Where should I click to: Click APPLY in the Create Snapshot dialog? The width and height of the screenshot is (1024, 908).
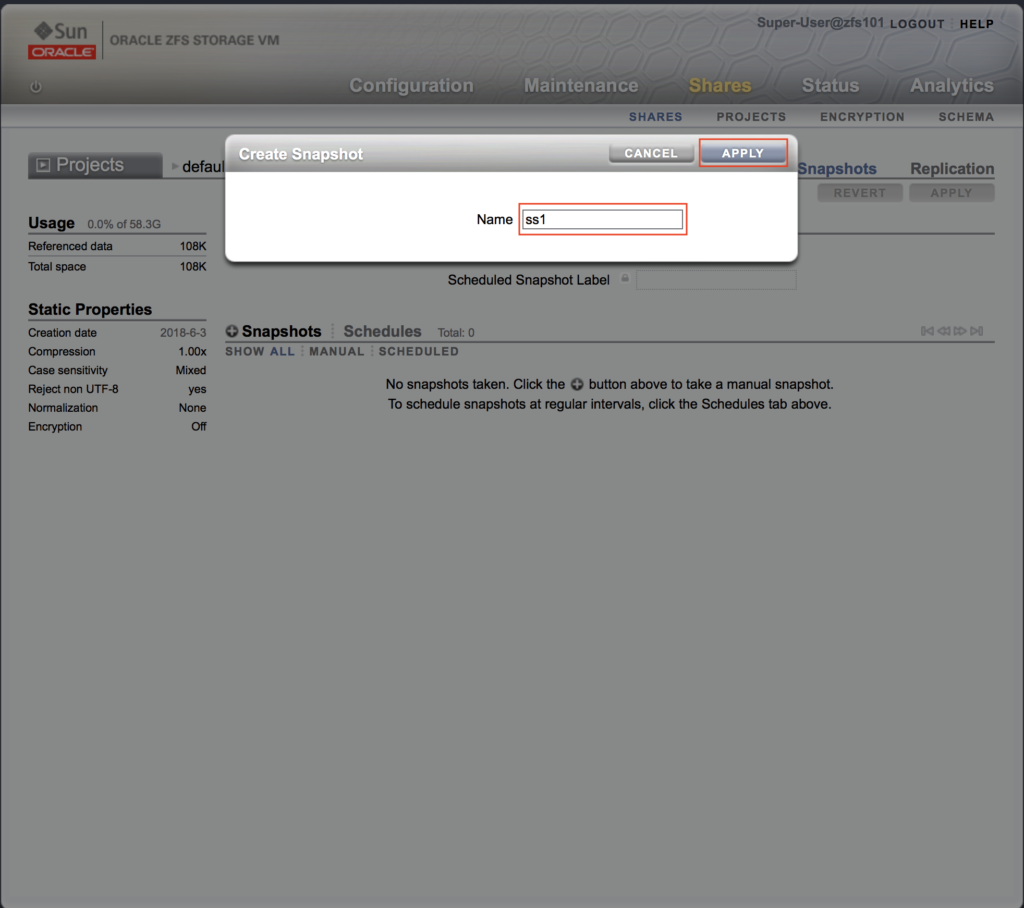pos(743,153)
